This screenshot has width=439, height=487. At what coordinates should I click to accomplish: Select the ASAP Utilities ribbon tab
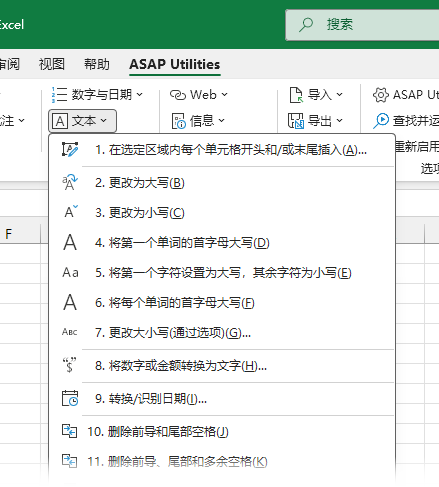point(175,64)
